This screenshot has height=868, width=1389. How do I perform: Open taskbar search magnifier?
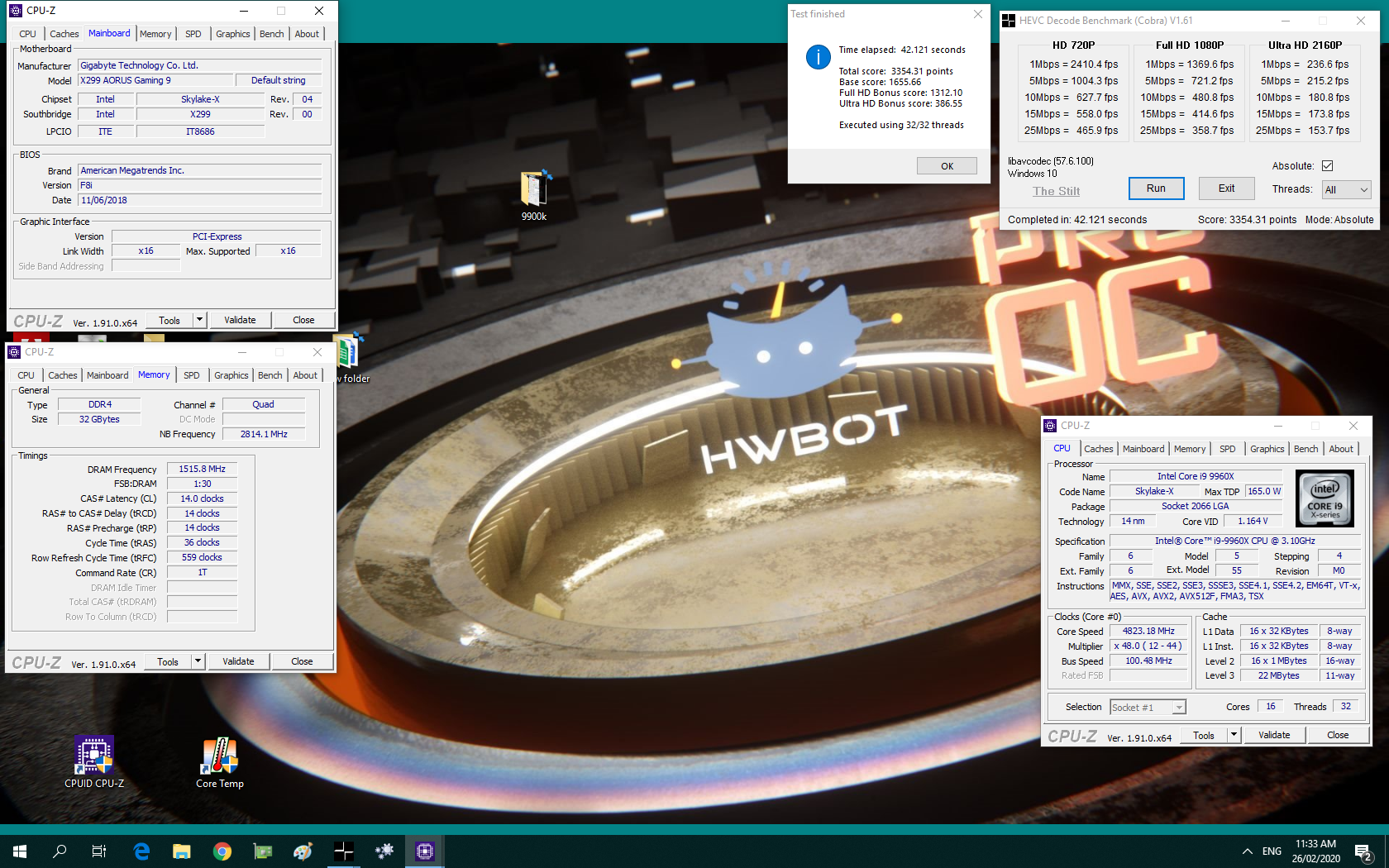tap(60, 851)
